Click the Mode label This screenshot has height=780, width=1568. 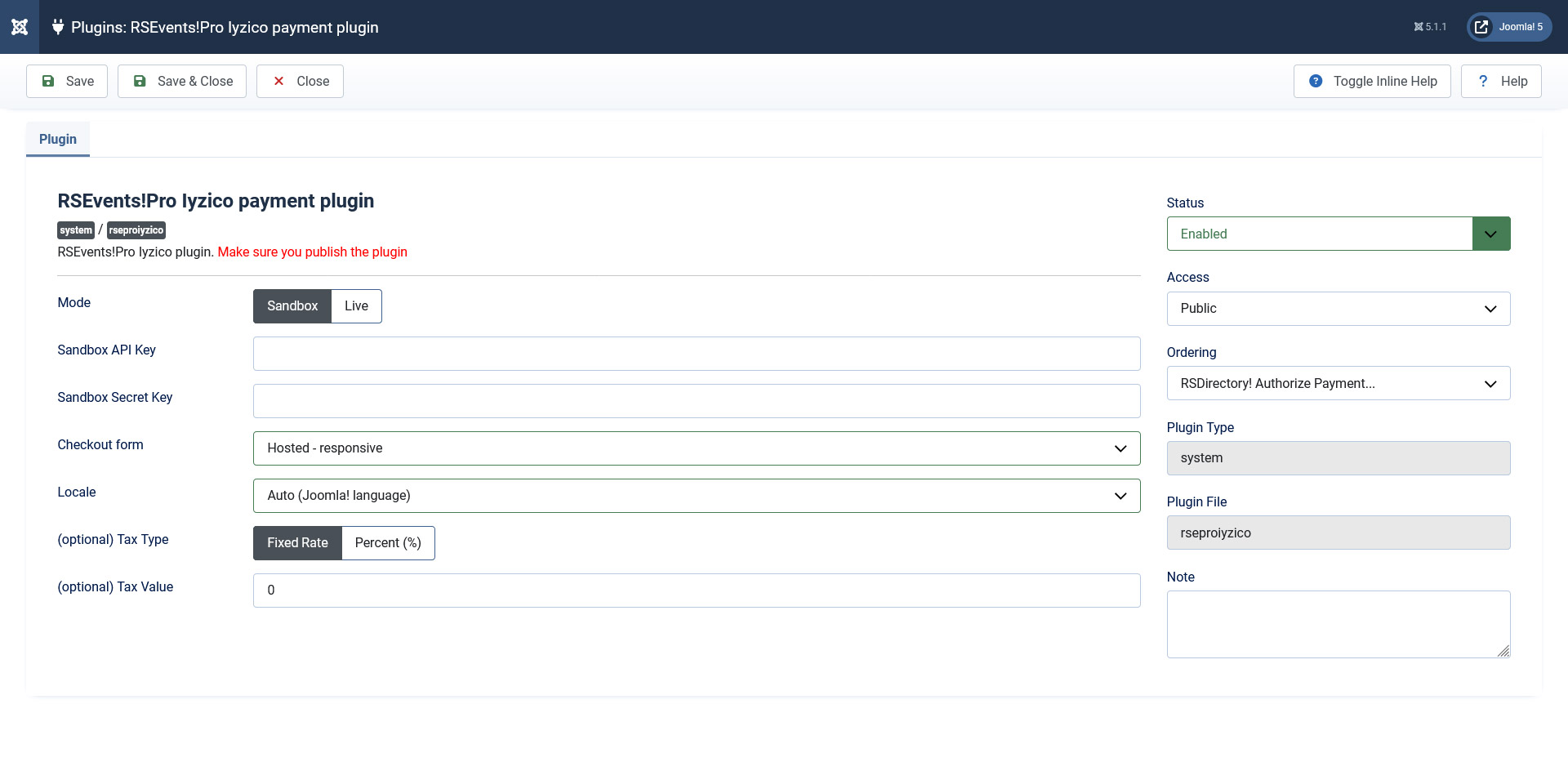pyautogui.click(x=74, y=302)
